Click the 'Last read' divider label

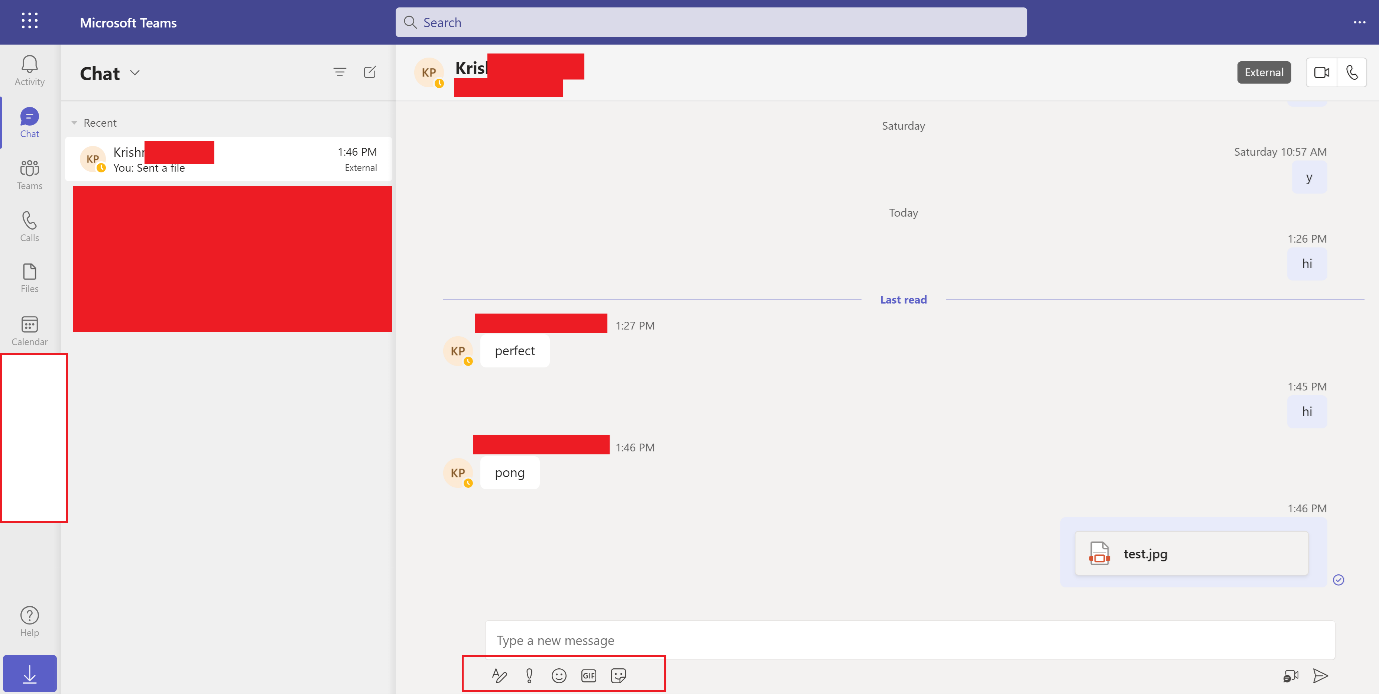click(903, 299)
